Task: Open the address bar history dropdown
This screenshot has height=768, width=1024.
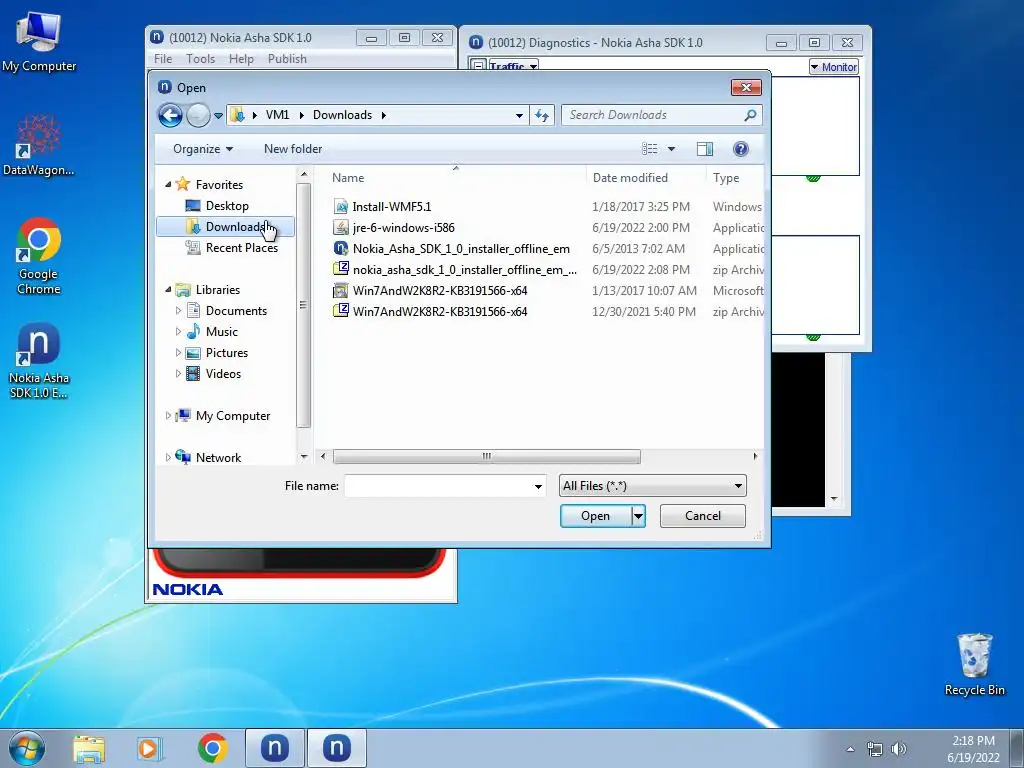Action: coord(519,116)
